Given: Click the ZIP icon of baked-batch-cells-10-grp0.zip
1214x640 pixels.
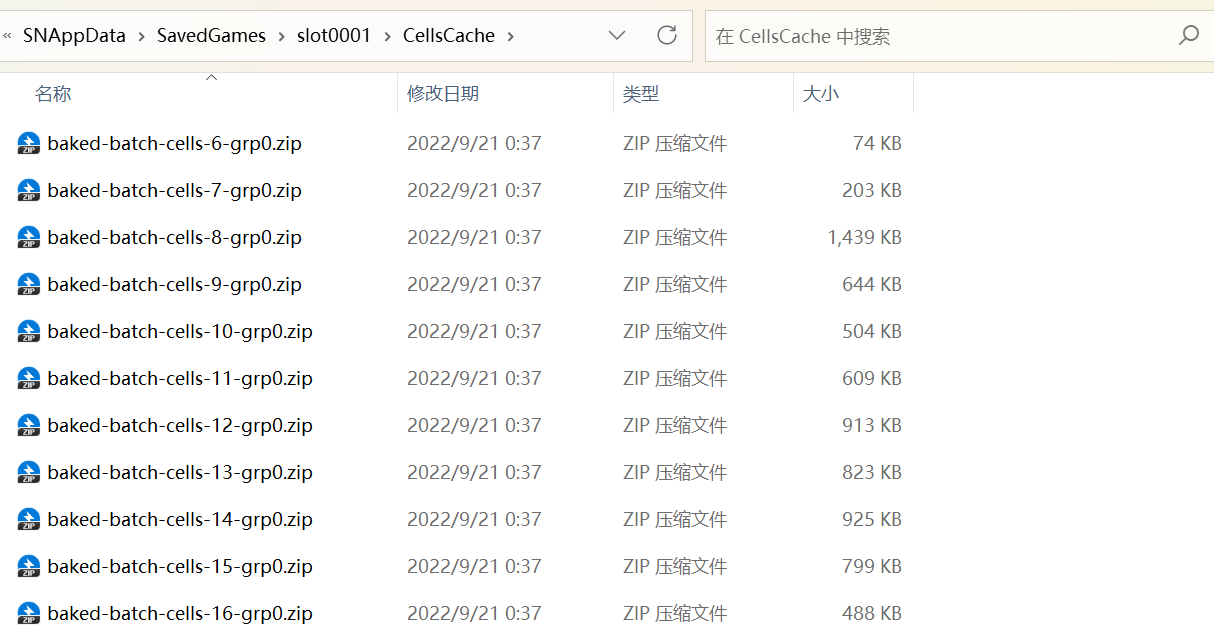Looking at the screenshot, I should click(28, 332).
